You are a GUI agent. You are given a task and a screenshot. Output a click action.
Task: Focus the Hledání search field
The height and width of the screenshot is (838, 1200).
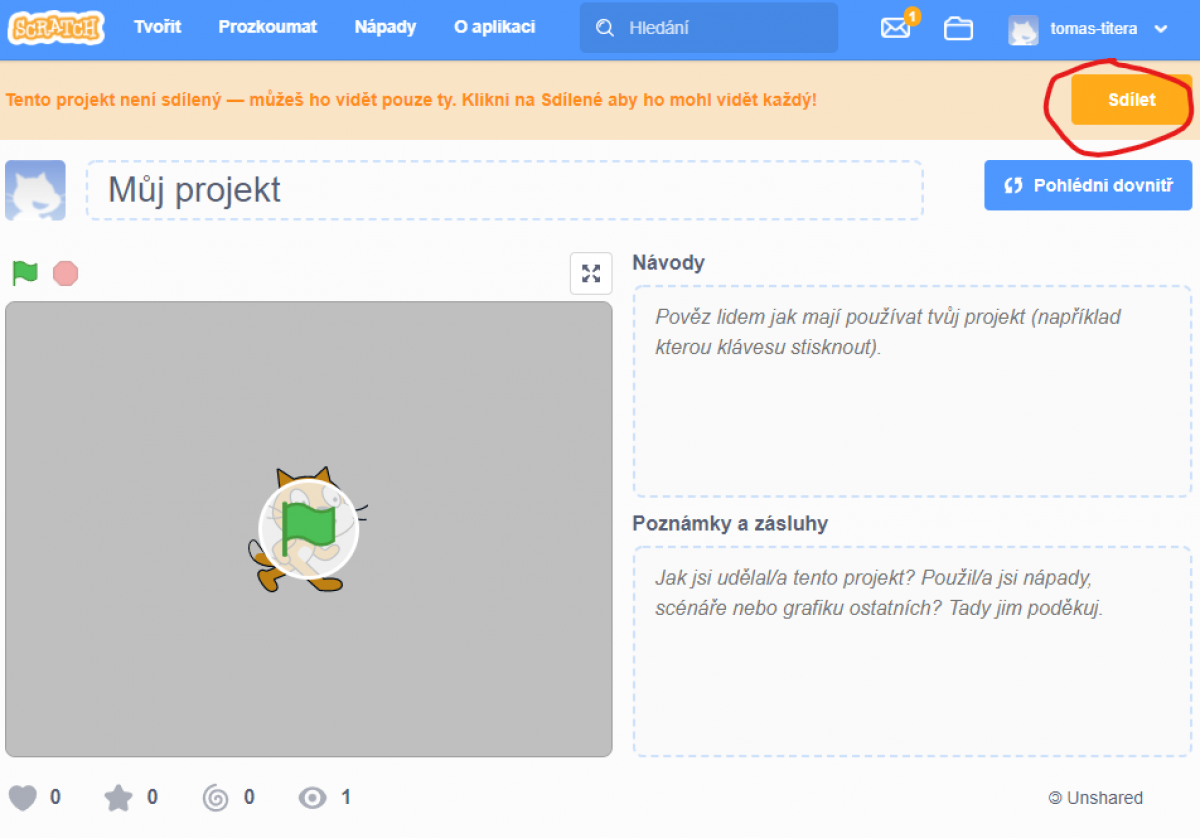click(x=708, y=28)
